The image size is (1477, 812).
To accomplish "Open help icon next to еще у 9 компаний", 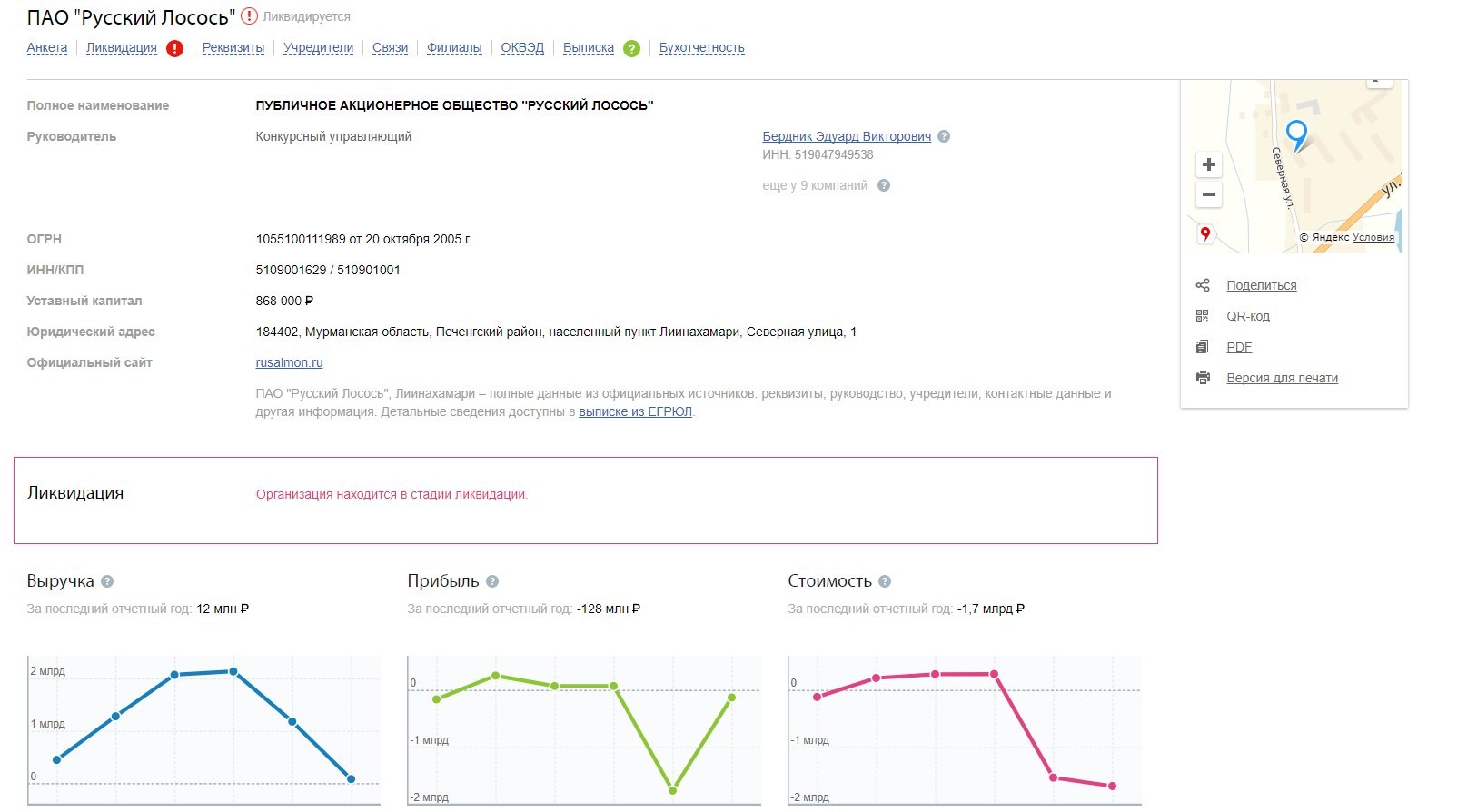I will (884, 185).
